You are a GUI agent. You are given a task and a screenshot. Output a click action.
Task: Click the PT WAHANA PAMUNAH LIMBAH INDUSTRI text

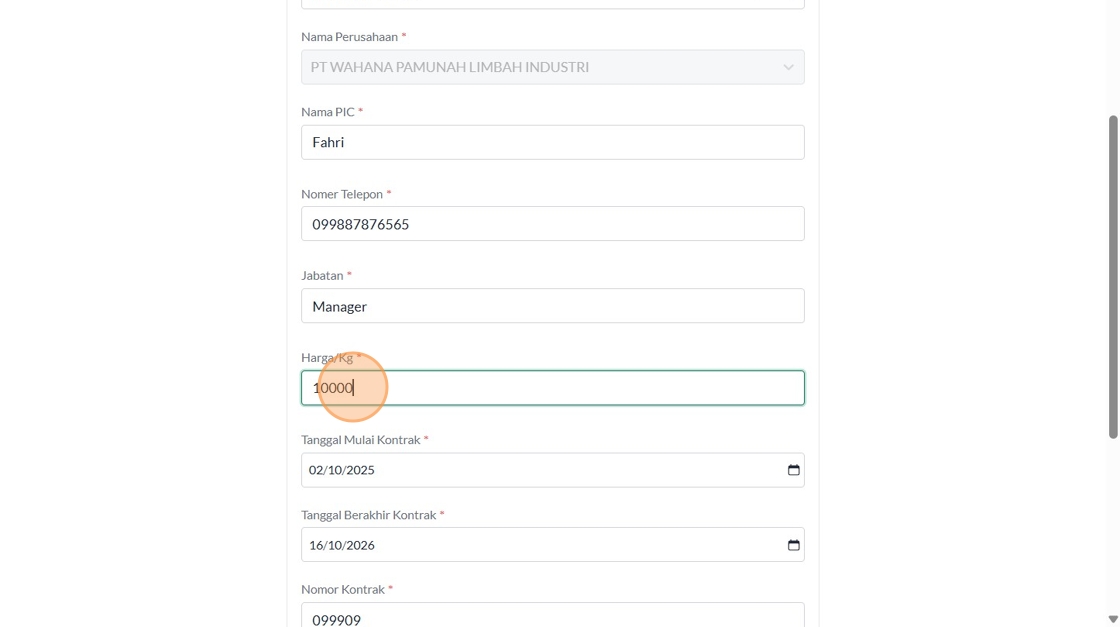[x=449, y=67]
